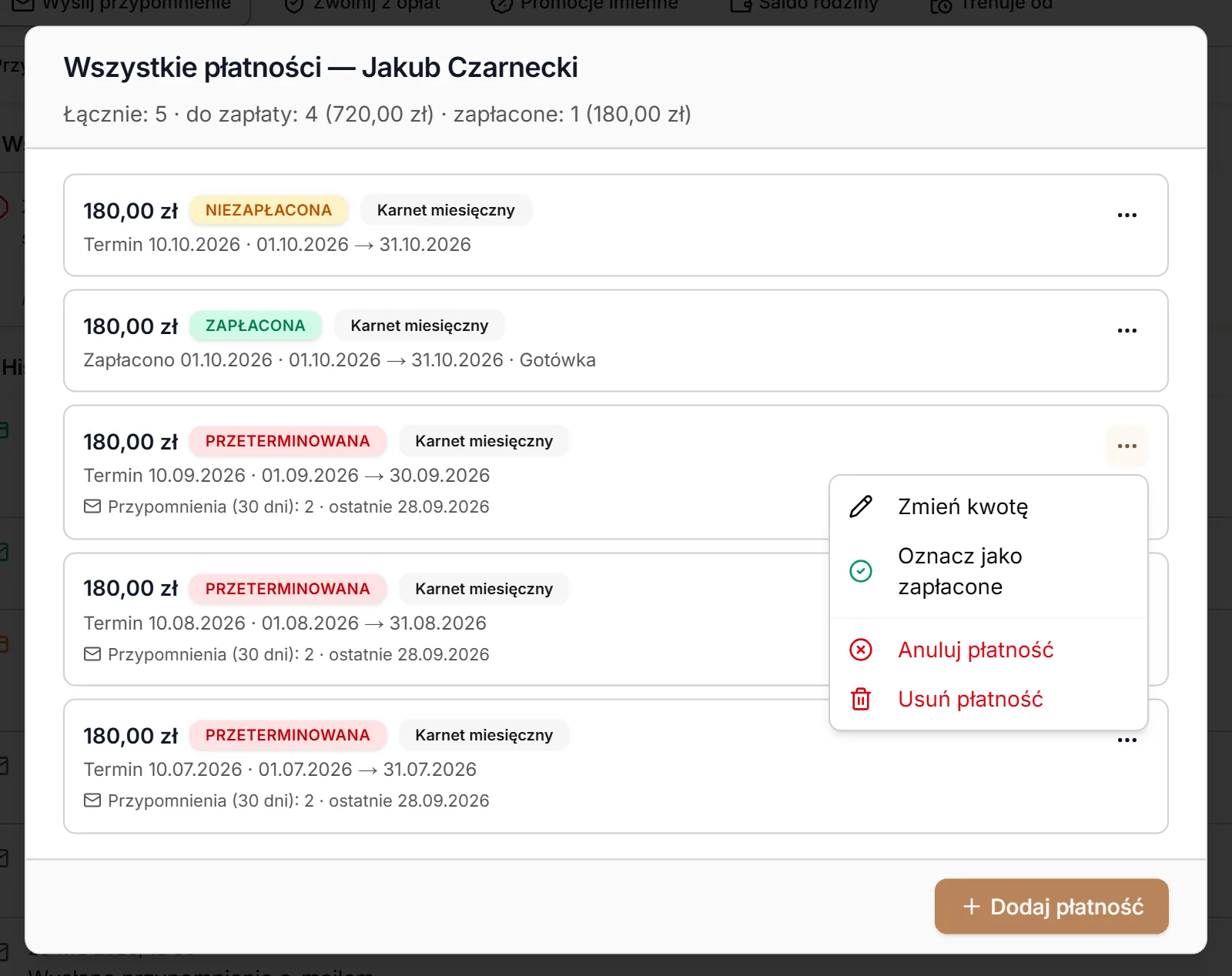The width and height of the screenshot is (1232, 976).
Task: Select Usuń płatność from the menu
Action: pos(988,699)
